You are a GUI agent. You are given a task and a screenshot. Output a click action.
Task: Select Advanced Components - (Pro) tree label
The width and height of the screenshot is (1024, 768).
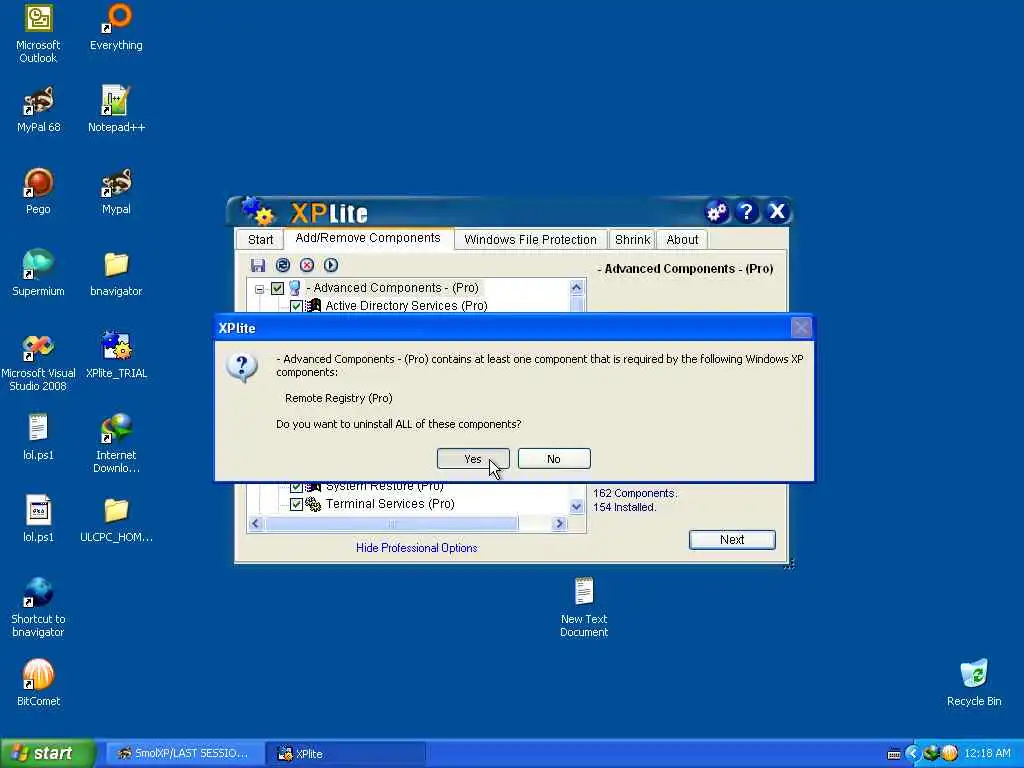[x=392, y=287]
